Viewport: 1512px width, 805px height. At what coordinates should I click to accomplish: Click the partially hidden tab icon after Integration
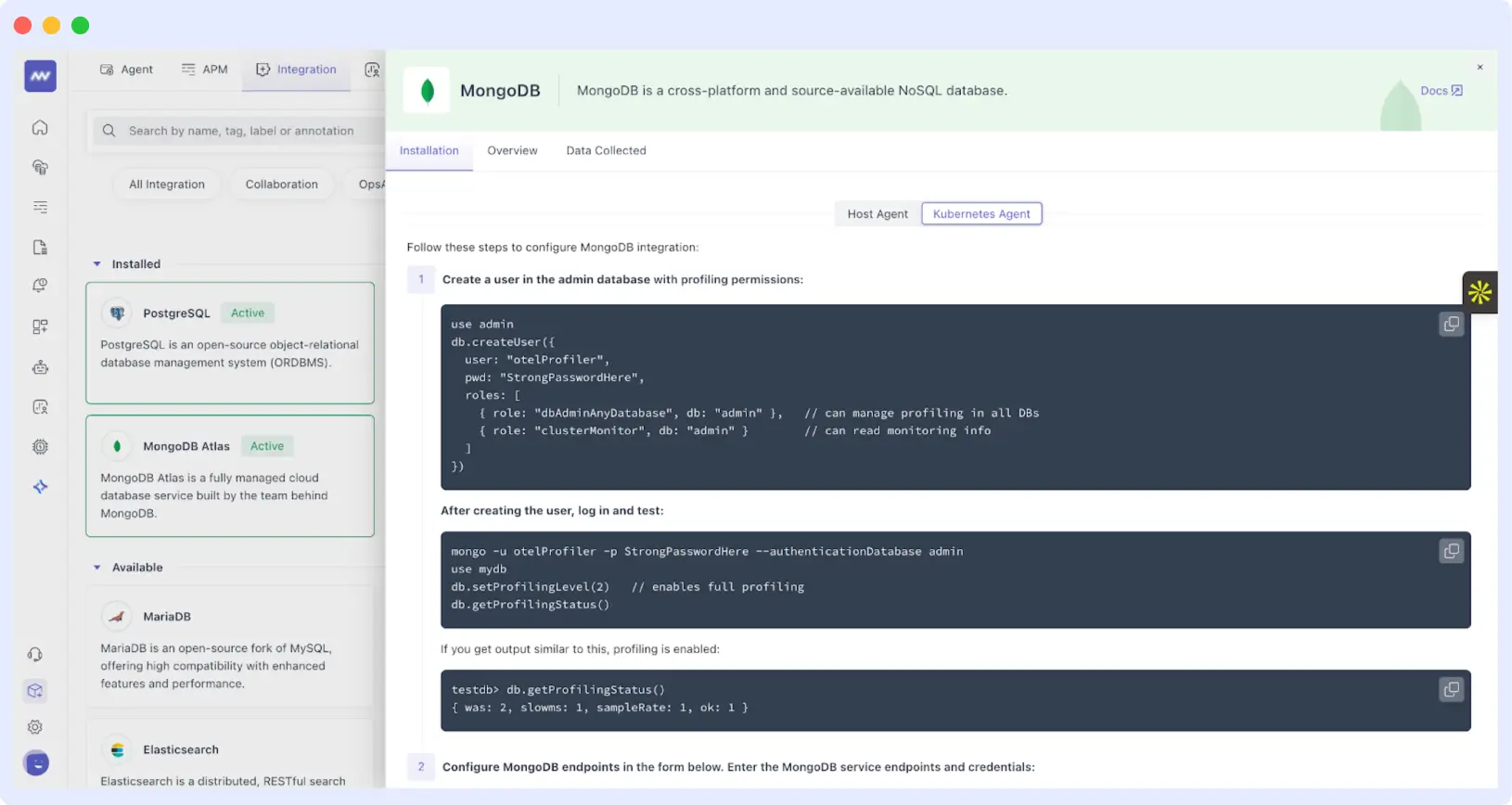372,70
